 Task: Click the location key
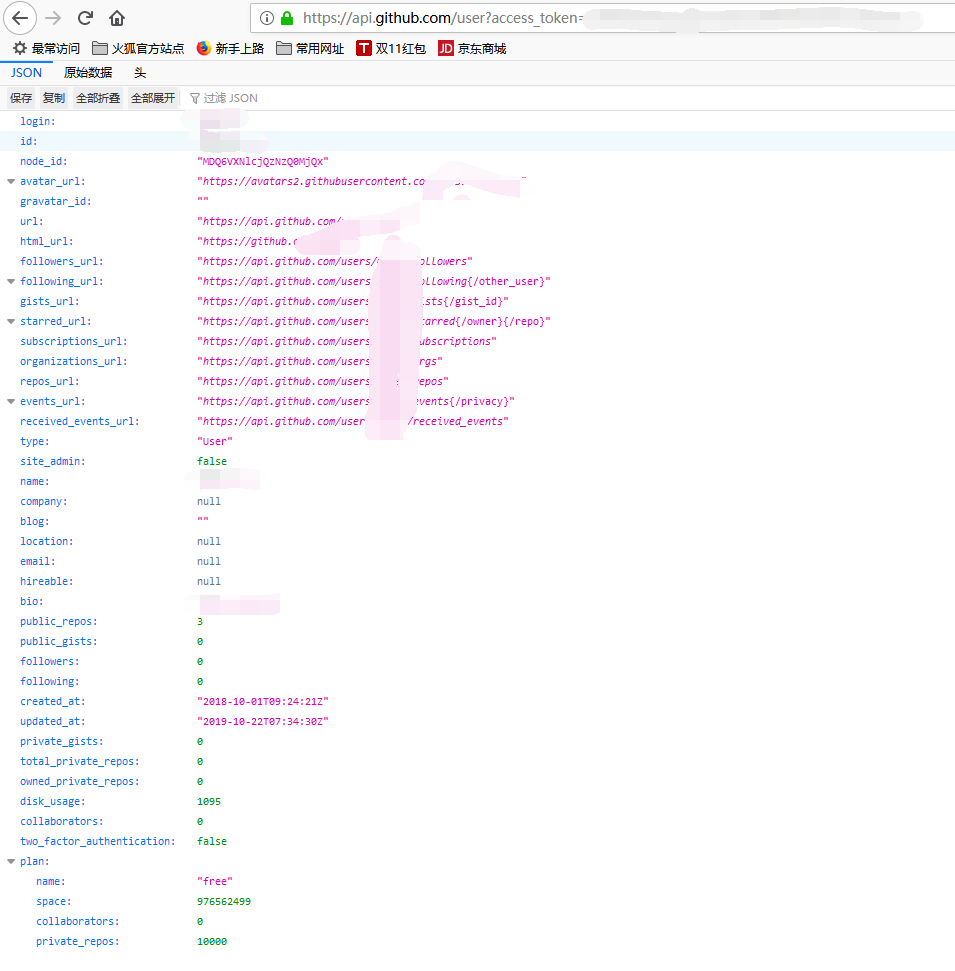(x=46, y=541)
